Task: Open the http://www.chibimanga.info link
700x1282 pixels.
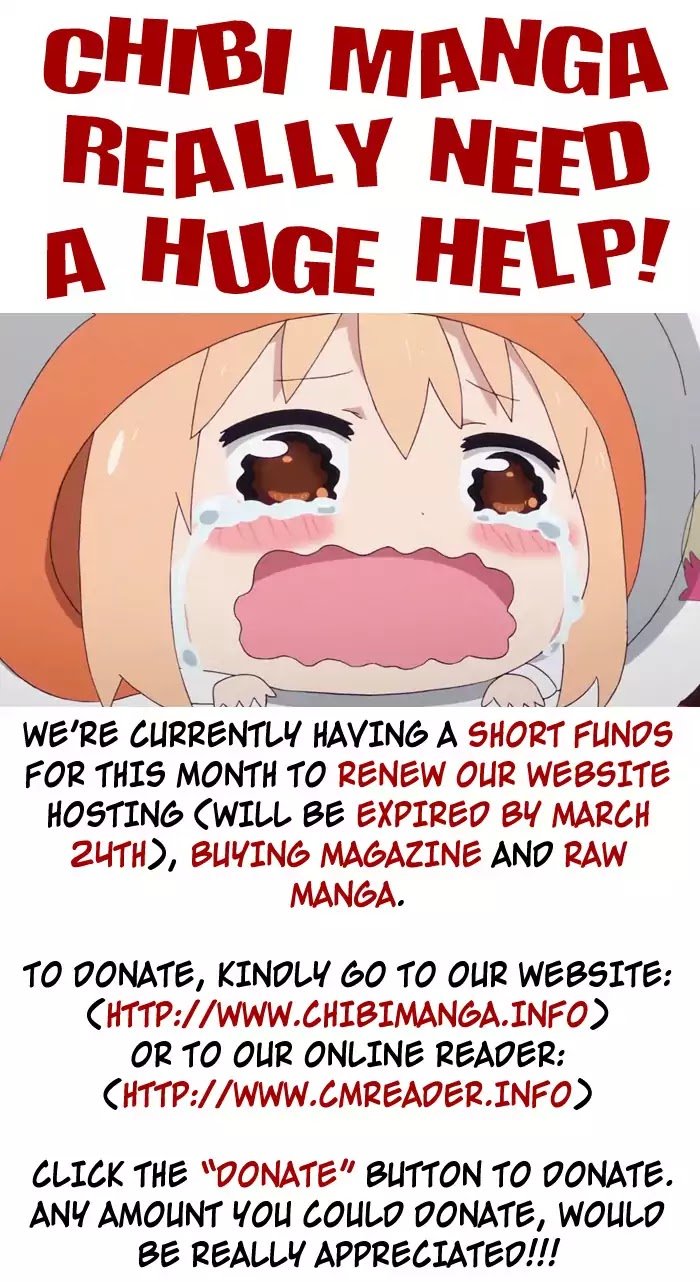Action: coord(346,1014)
